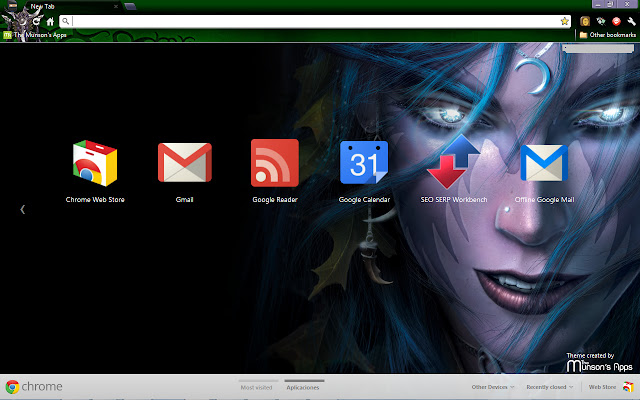Open Other bookmarks folder
Image resolution: width=640 pixels, height=400 pixels.
(x=608, y=35)
